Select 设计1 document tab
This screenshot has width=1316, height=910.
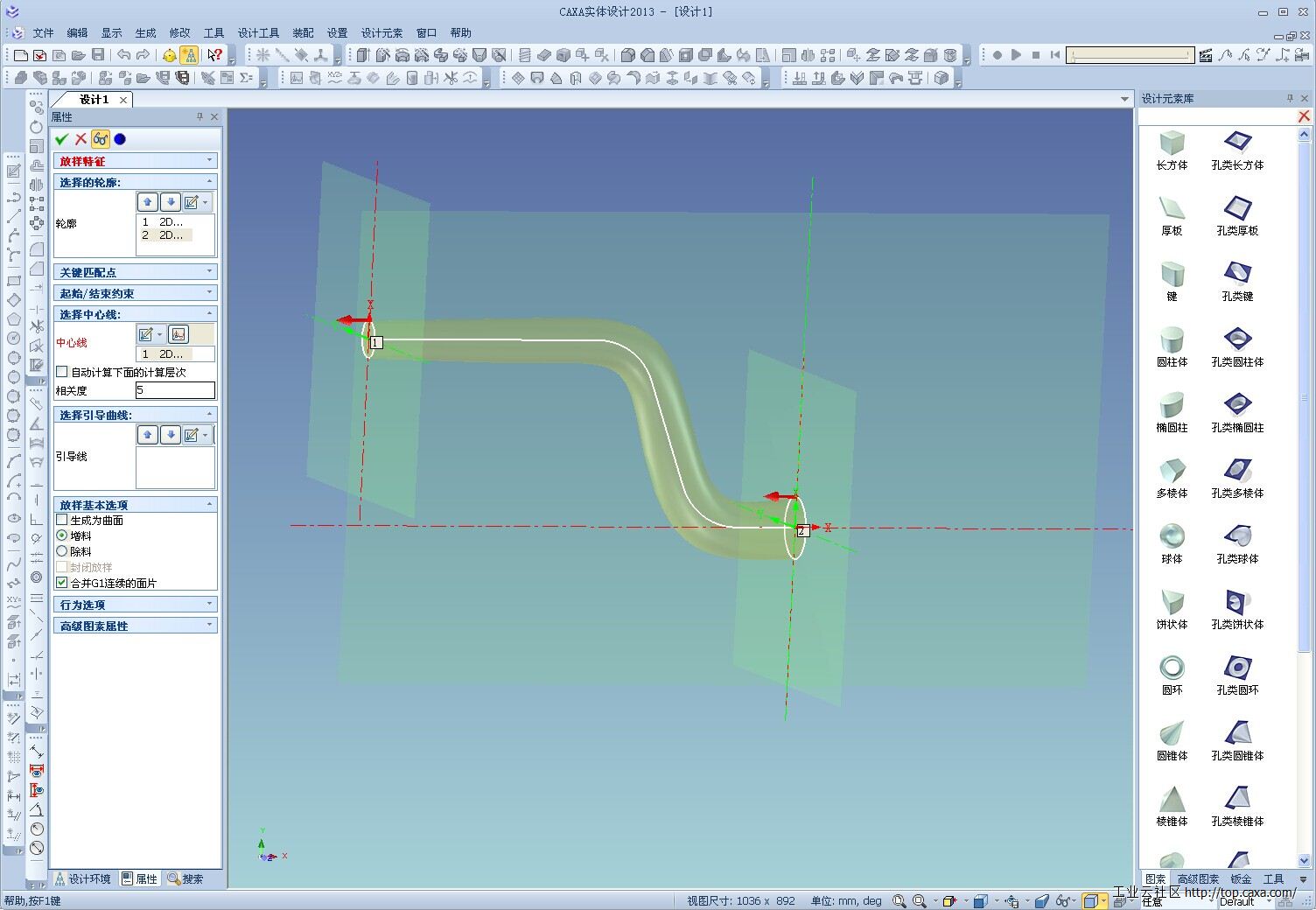click(94, 100)
